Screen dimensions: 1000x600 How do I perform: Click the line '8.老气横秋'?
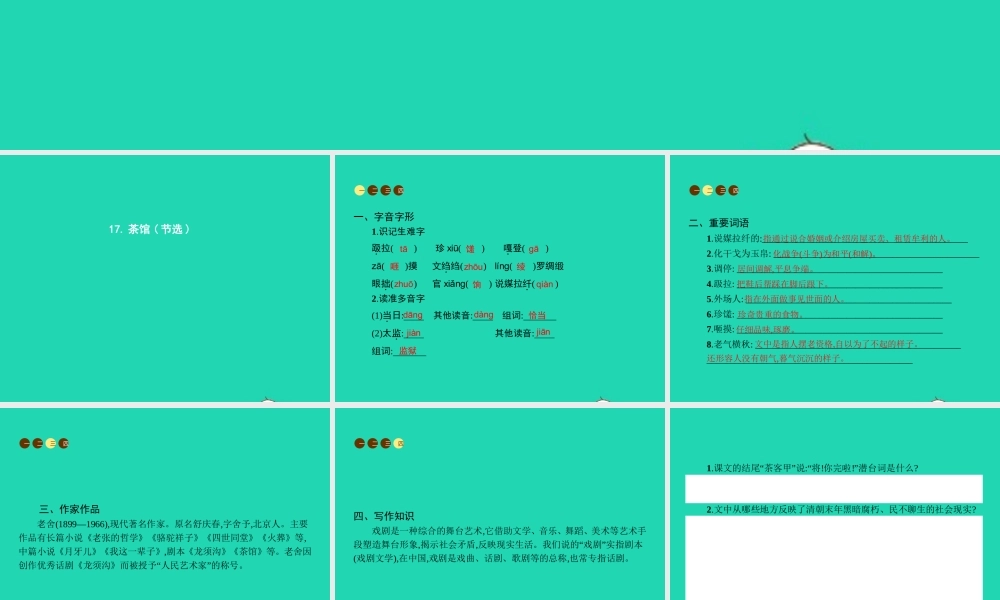click(x=833, y=351)
